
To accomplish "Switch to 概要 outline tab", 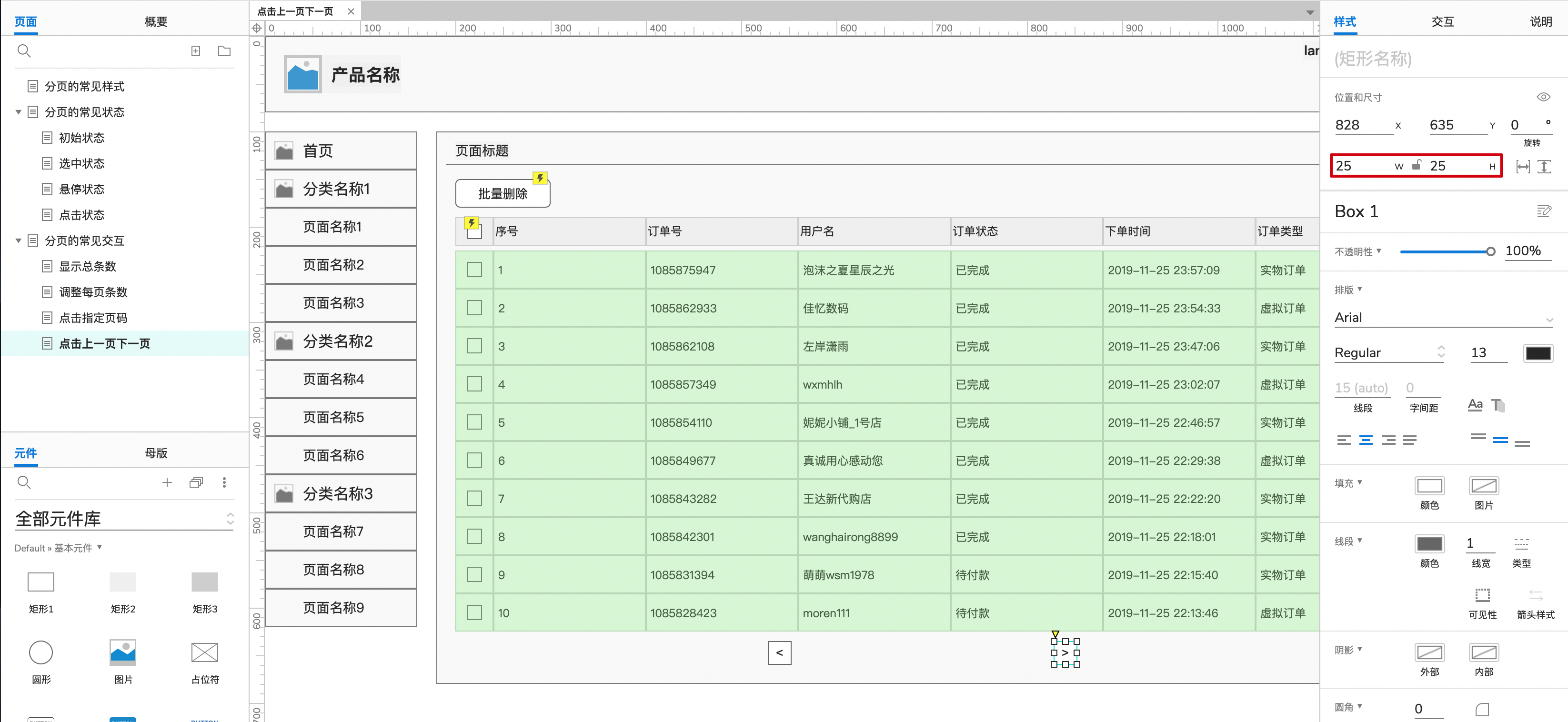I will [156, 22].
